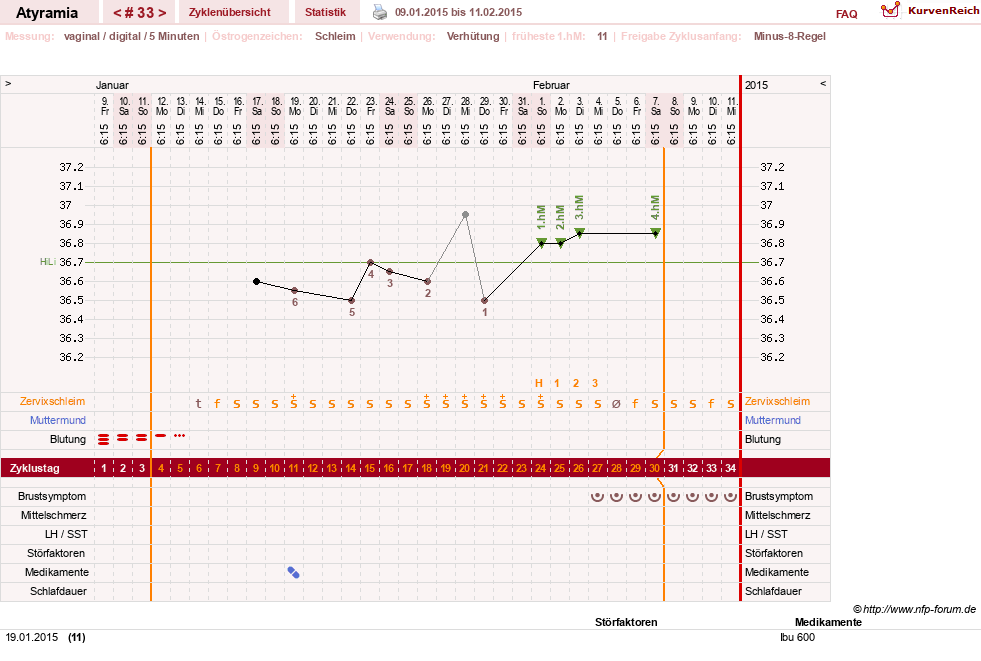This screenshot has height=661, width=981.
Task: Click the printer icon next to date range
Action: [x=380, y=12]
